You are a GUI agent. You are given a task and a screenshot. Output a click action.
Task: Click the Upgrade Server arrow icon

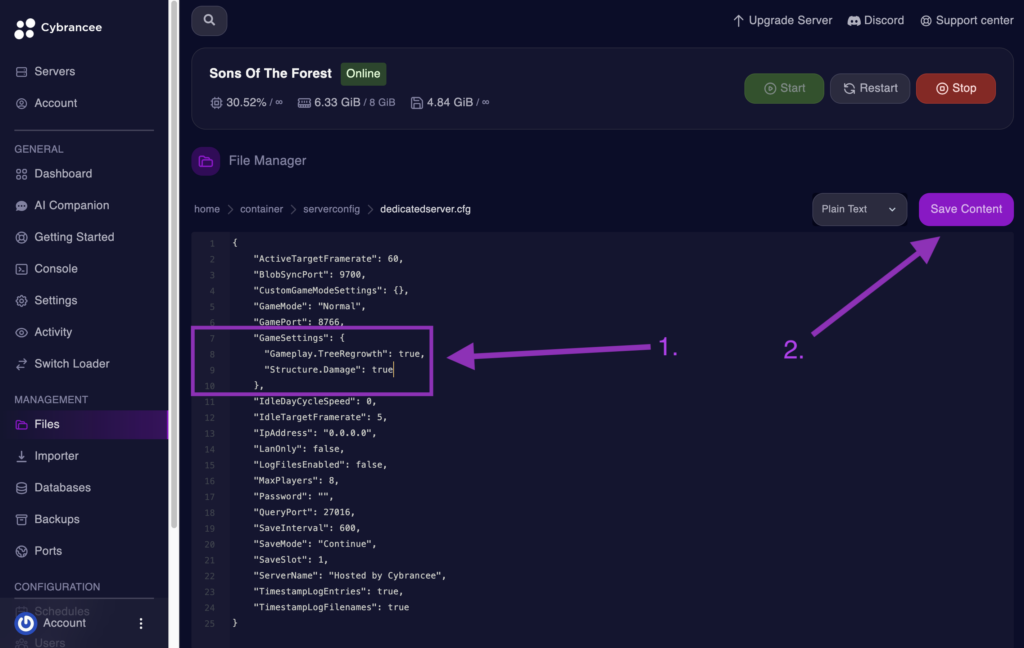pos(738,21)
